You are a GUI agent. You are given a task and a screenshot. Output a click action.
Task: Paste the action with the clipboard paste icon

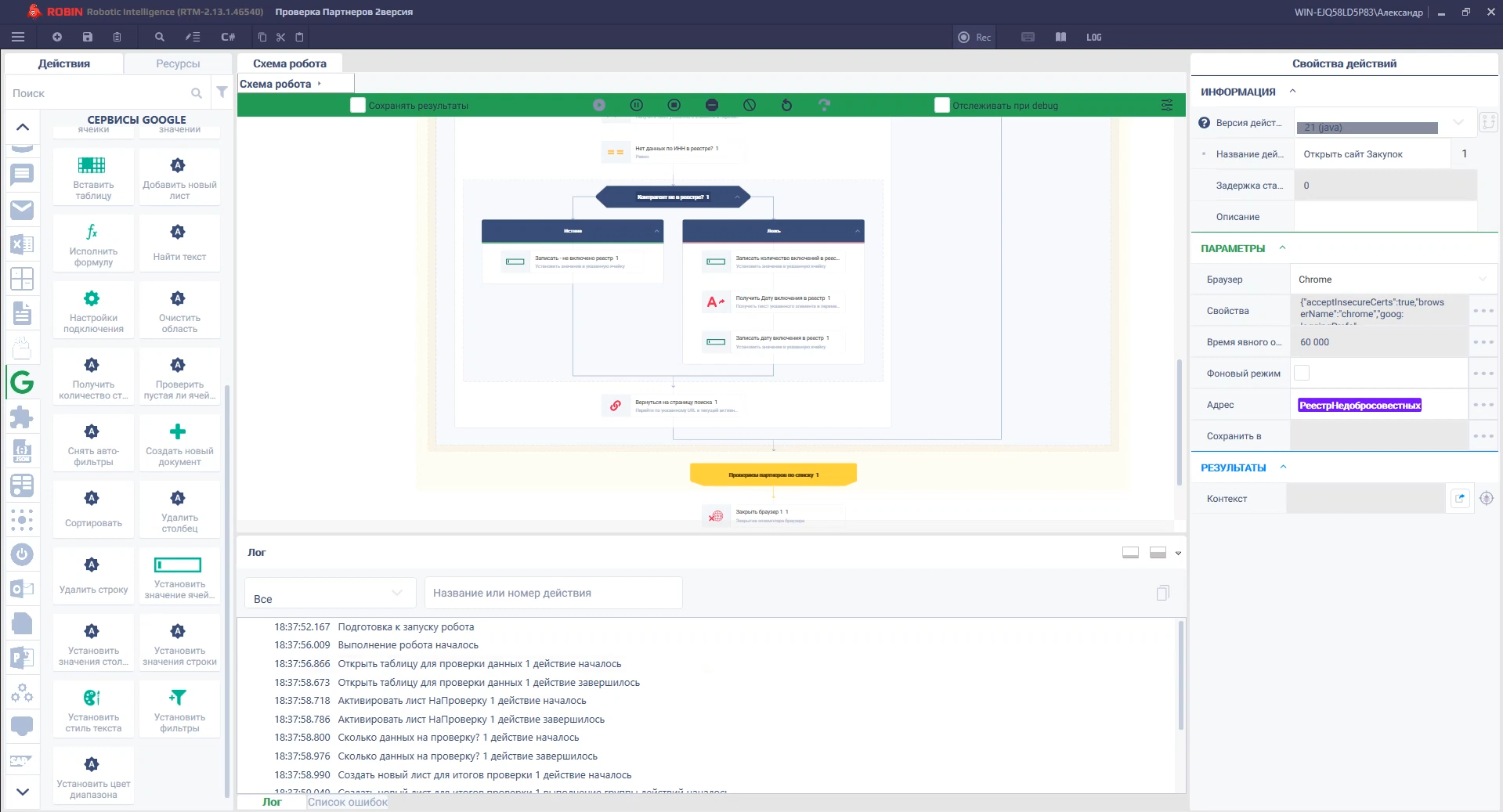pos(299,37)
